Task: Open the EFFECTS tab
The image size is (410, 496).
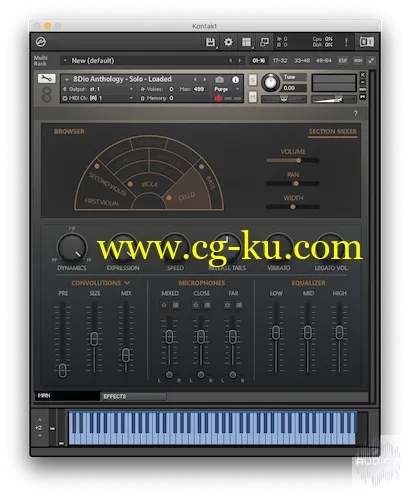Action: 133,396
